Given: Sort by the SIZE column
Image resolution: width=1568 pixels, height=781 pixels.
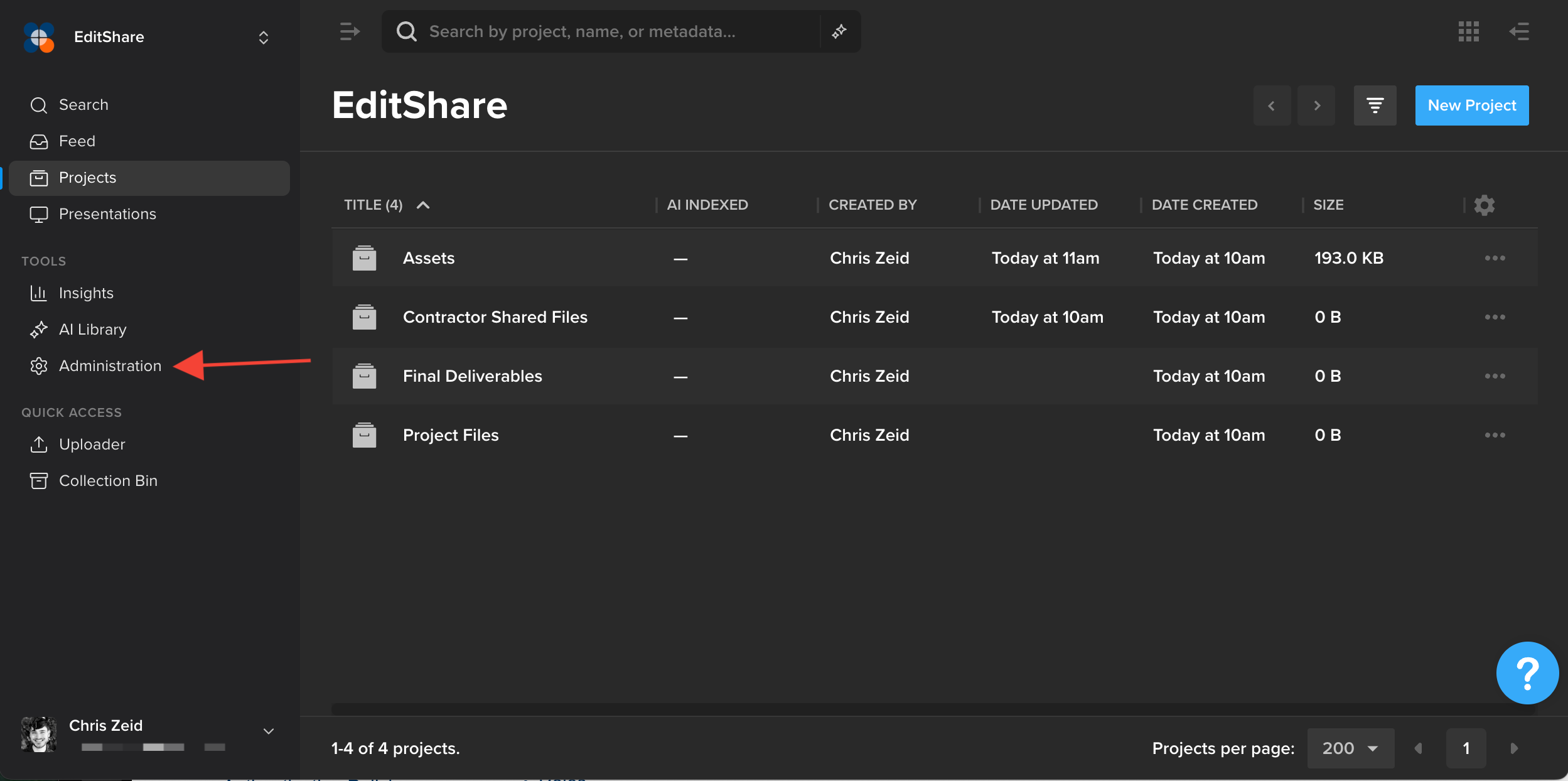Looking at the screenshot, I should tap(1328, 205).
